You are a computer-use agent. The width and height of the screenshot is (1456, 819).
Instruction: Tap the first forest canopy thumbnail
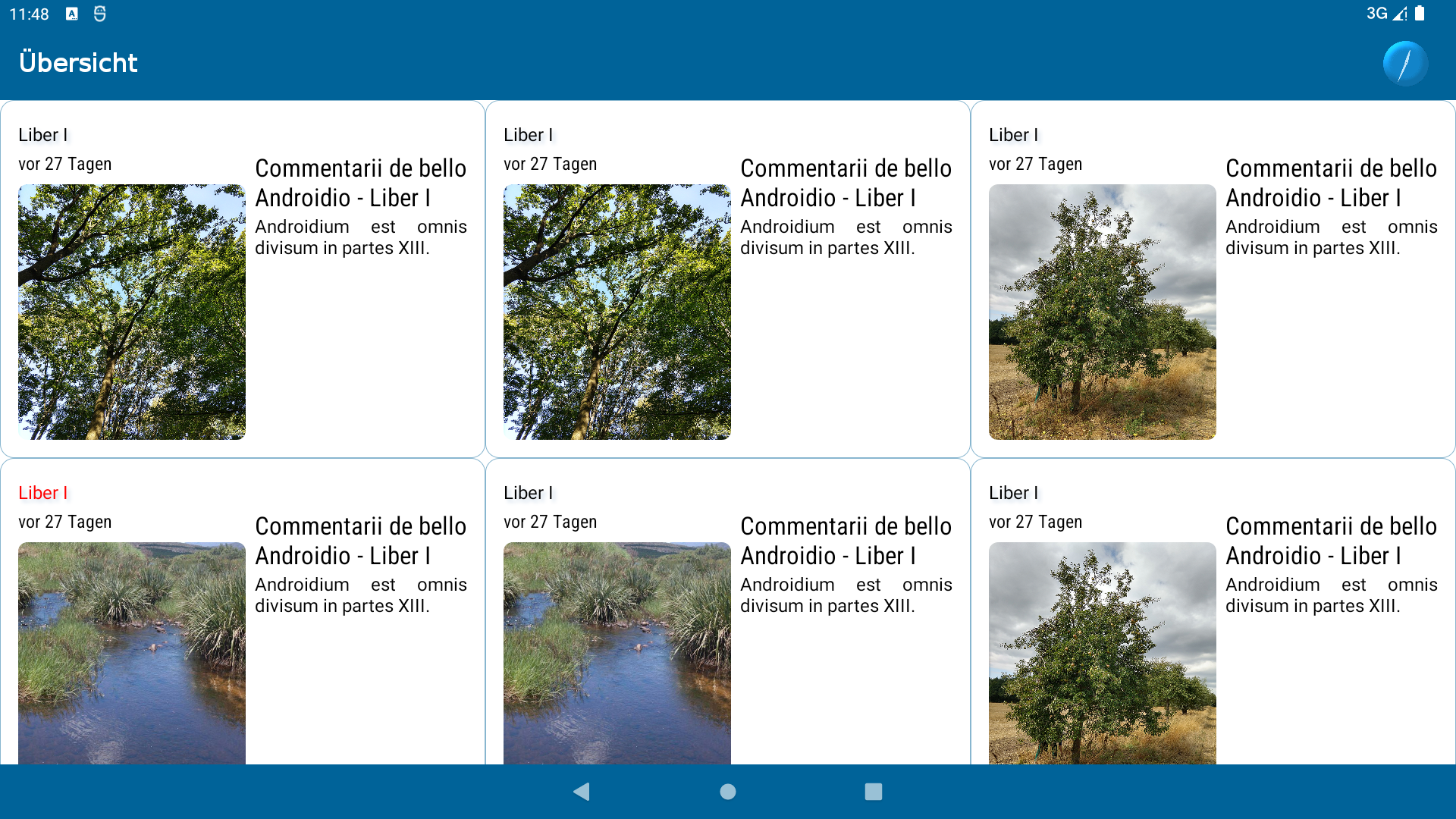pos(132,312)
